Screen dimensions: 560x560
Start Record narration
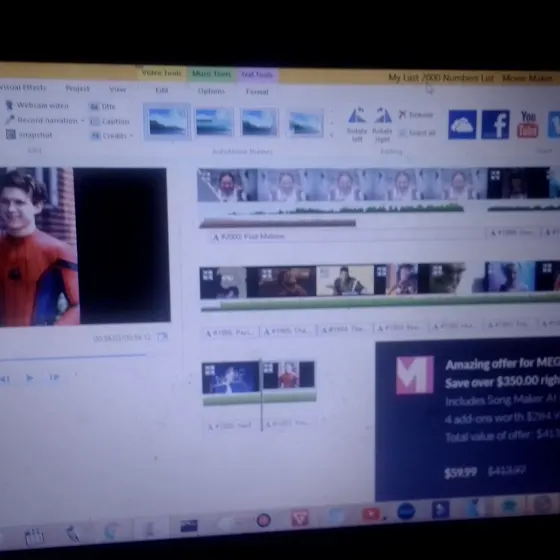[x=42, y=120]
